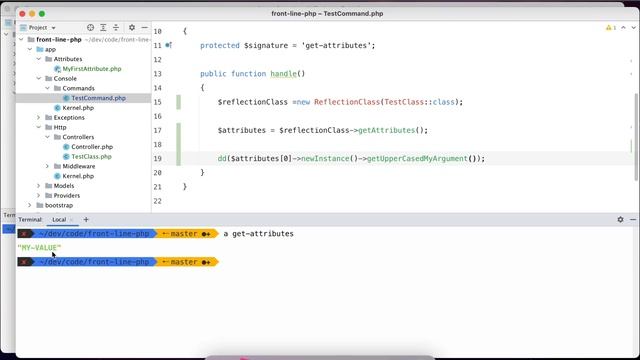Hide the terminal panel with minus icon
Viewport: 640px width, 360px height.
coord(633,220)
